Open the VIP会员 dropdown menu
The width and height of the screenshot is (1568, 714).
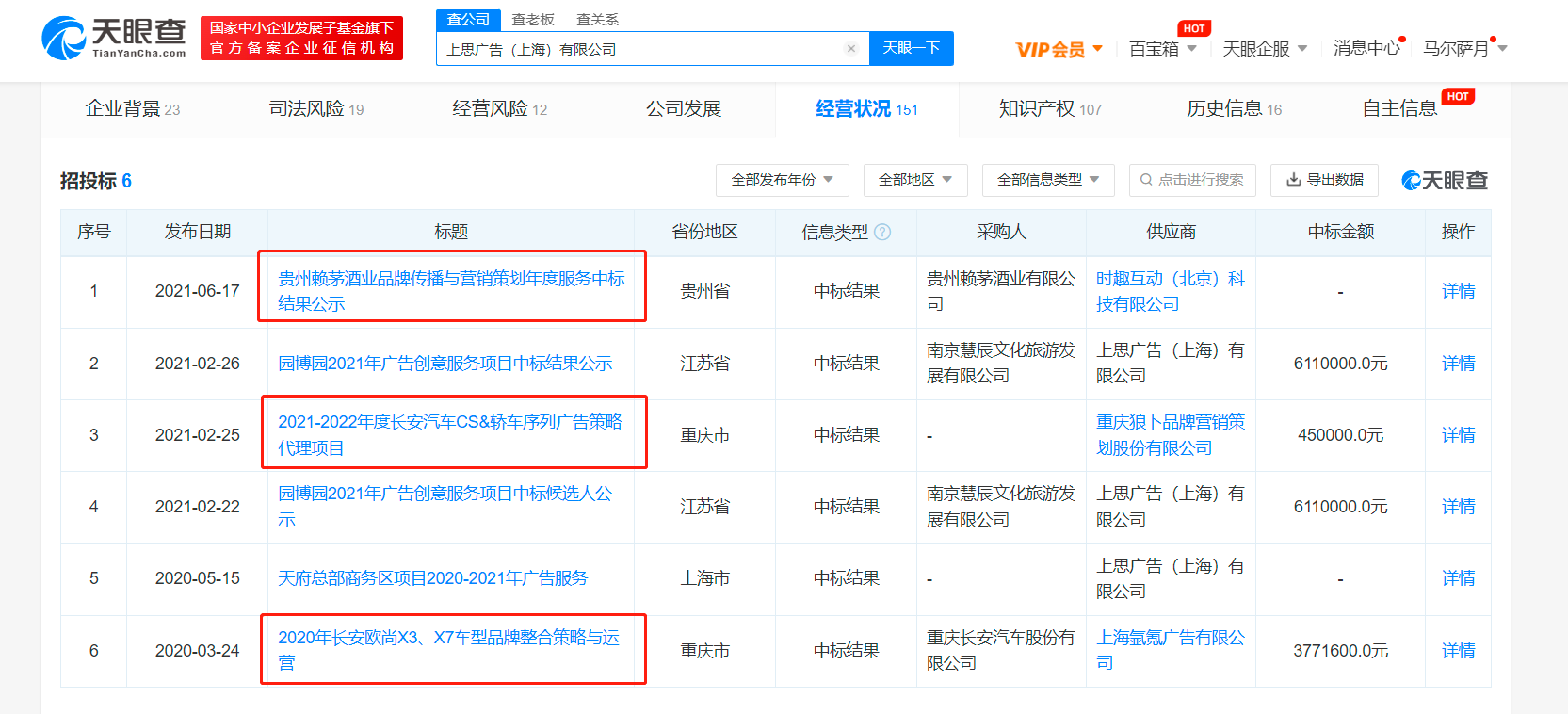1059,49
